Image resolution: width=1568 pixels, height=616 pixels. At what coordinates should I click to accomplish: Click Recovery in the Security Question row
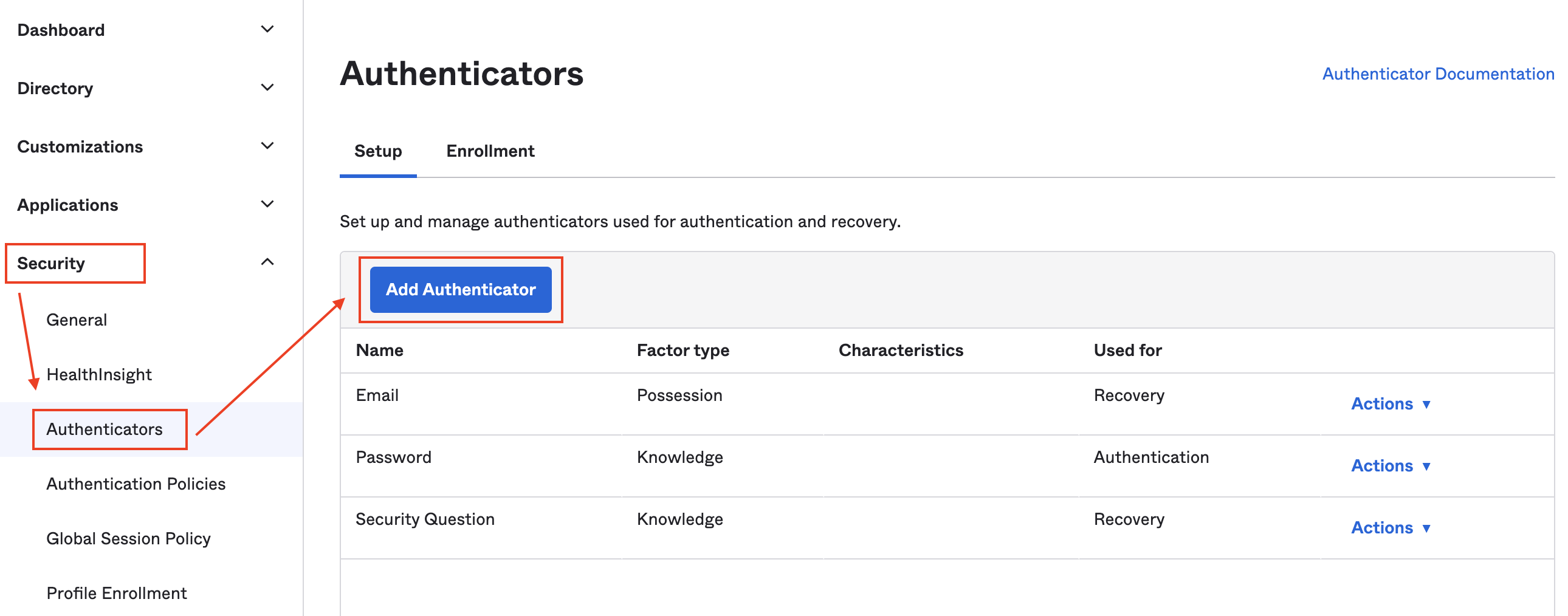(x=1129, y=519)
